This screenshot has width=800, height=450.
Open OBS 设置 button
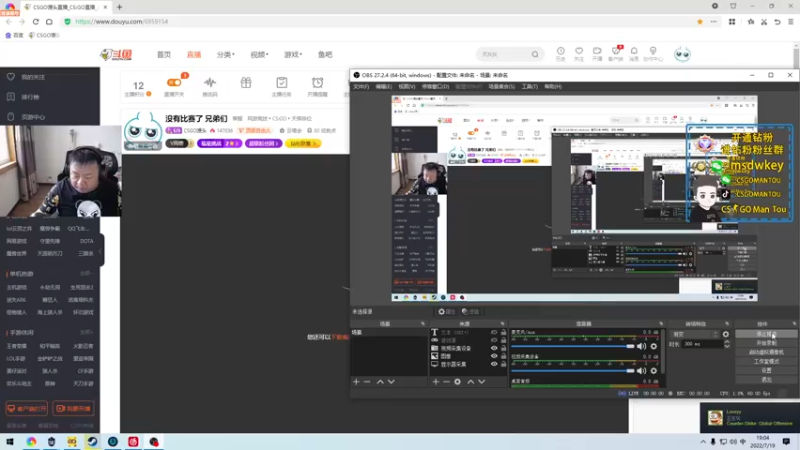(766, 371)
